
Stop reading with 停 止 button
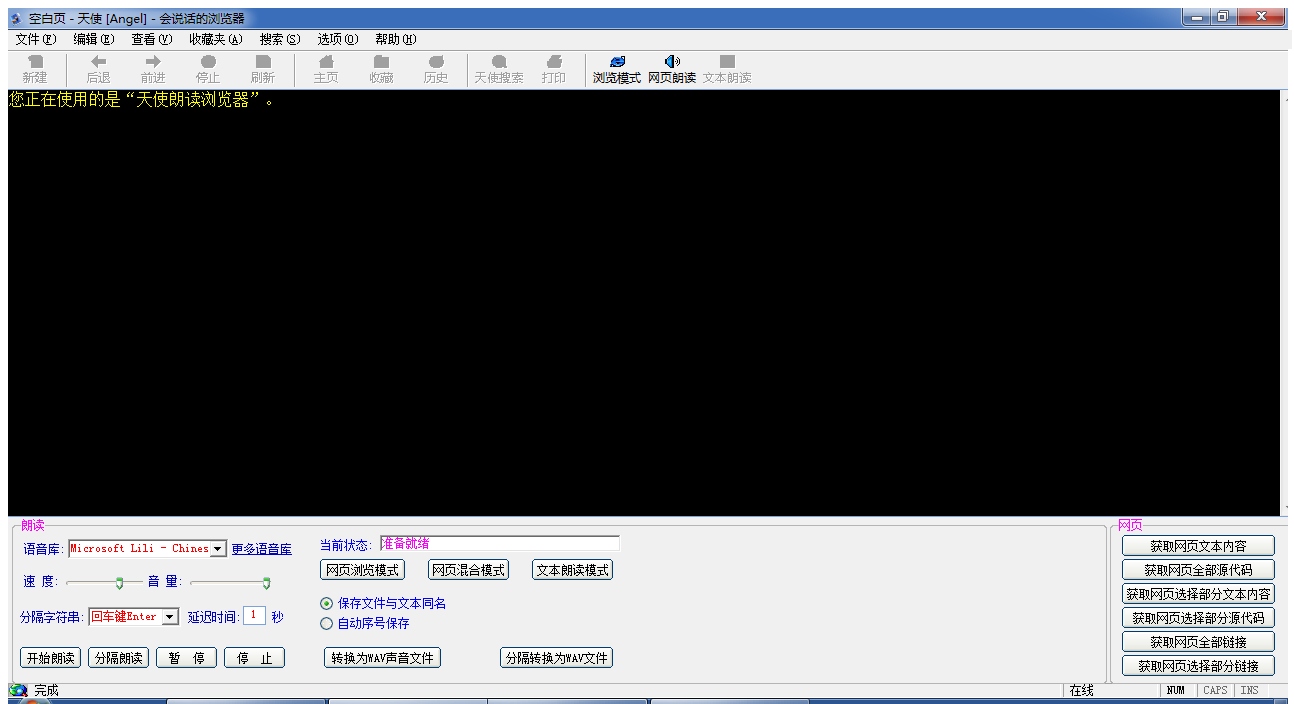point(254,658)
